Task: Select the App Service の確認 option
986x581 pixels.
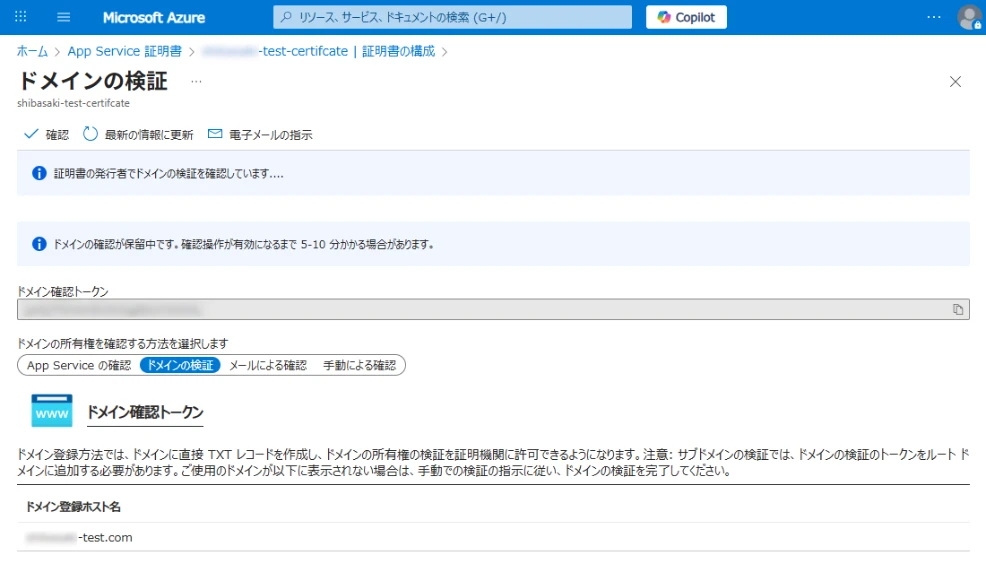Action: (x=79, y=365)
